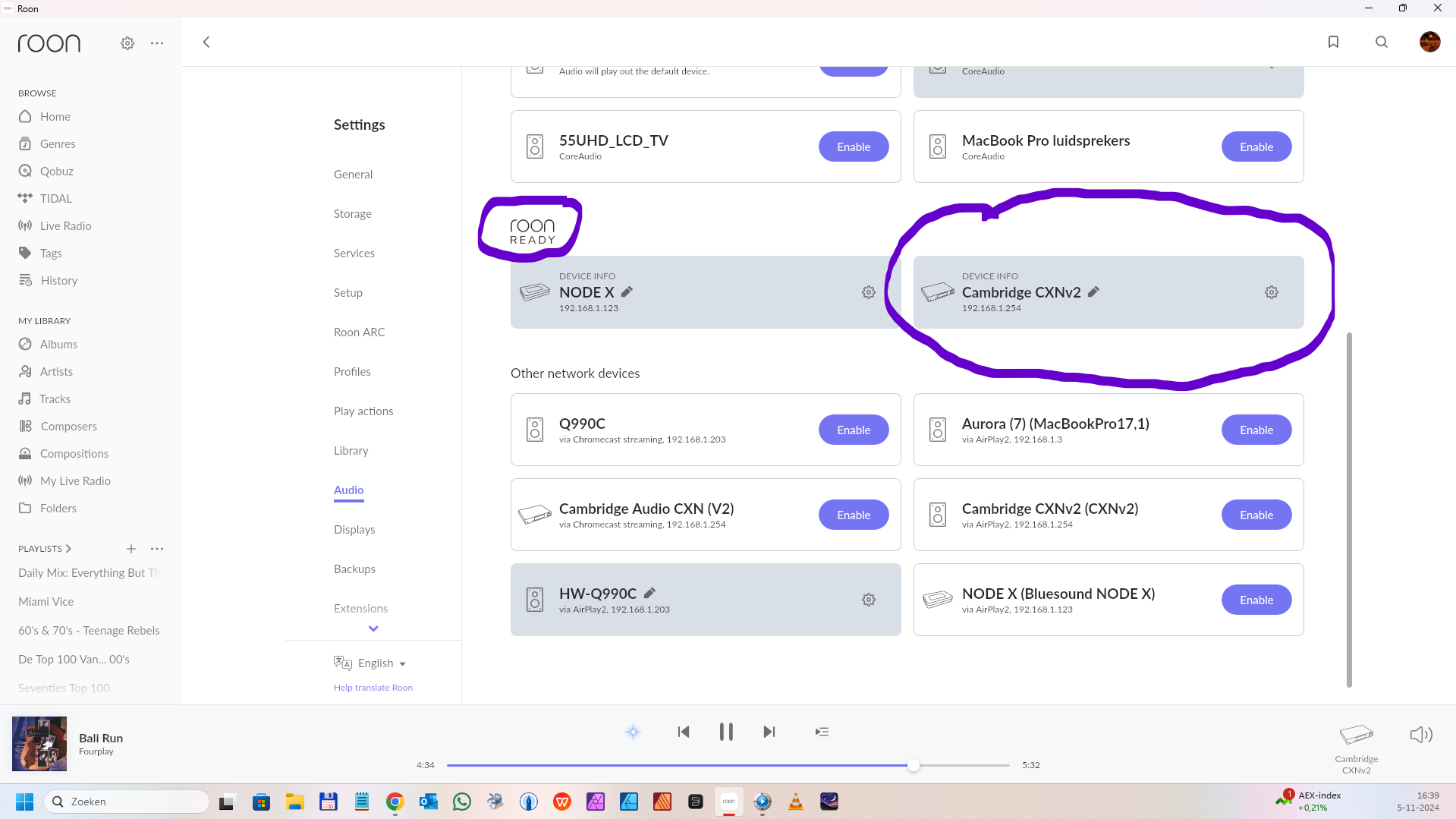
Task: Open Storage settings tab
Action: (353, 213)
